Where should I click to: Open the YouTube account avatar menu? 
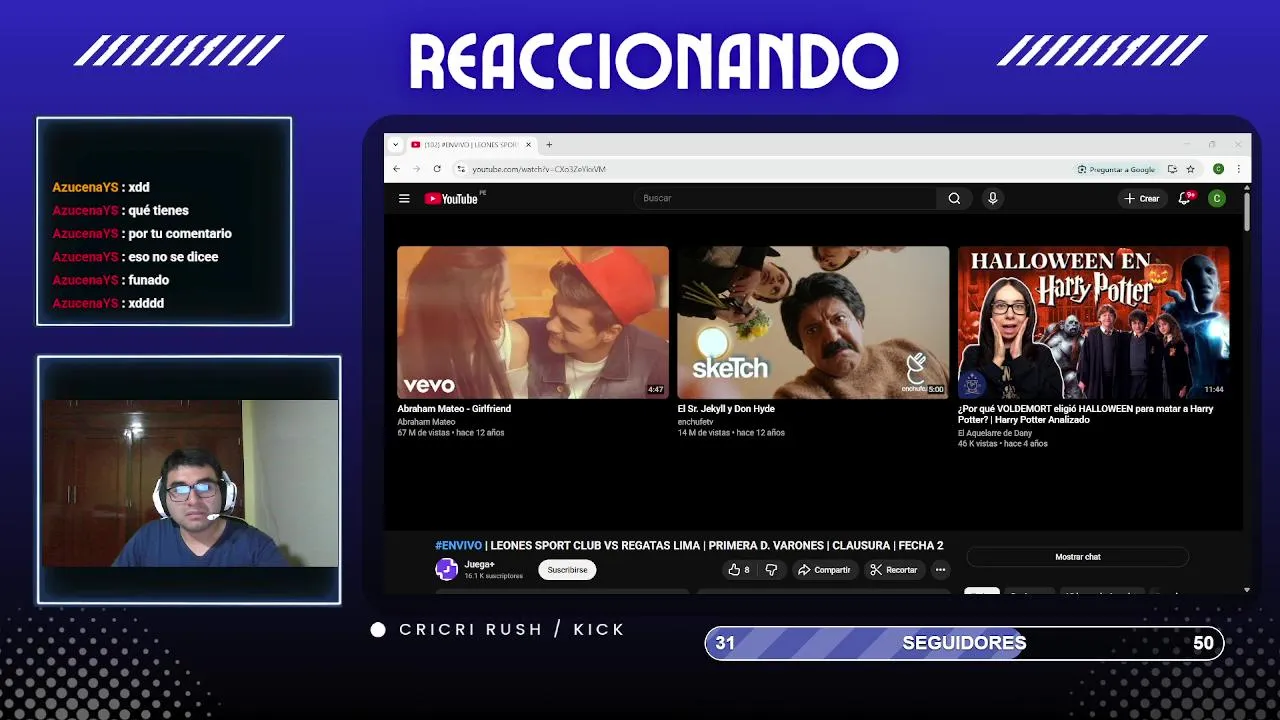point(1217,198)
